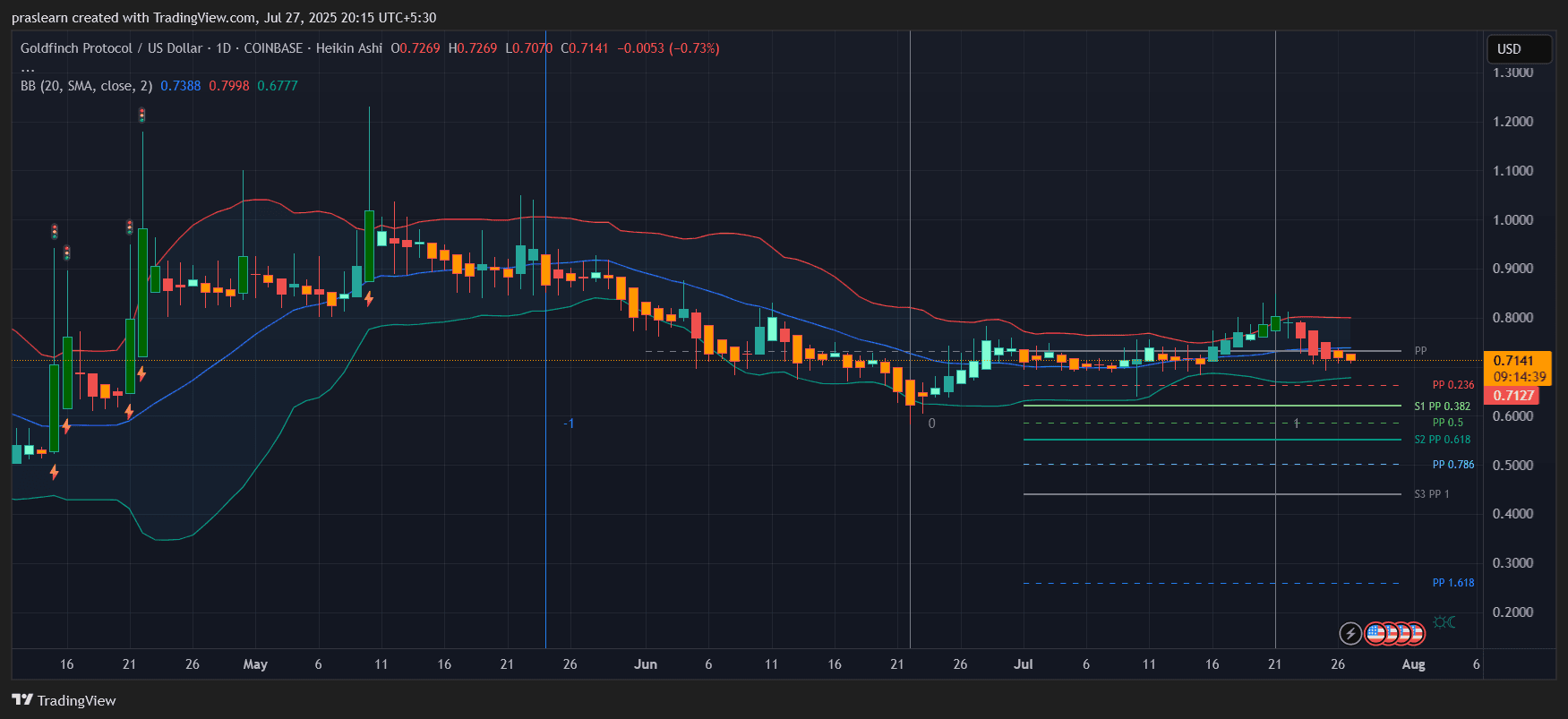Click the red 0.7127 price label on axis
This screenshot has width=1568, height=719.
pyautogui.click(x=1513, y=396)
